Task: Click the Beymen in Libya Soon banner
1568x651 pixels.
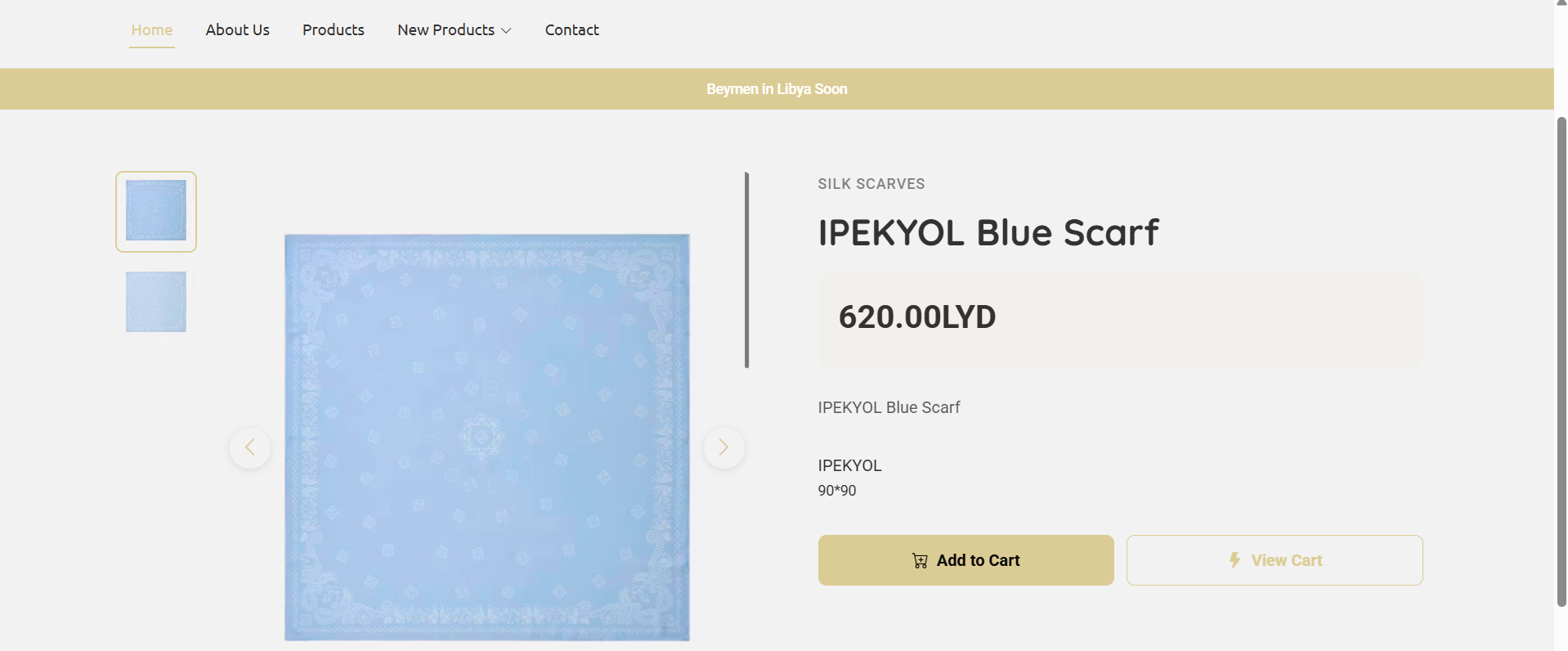Action: (777, 89)
